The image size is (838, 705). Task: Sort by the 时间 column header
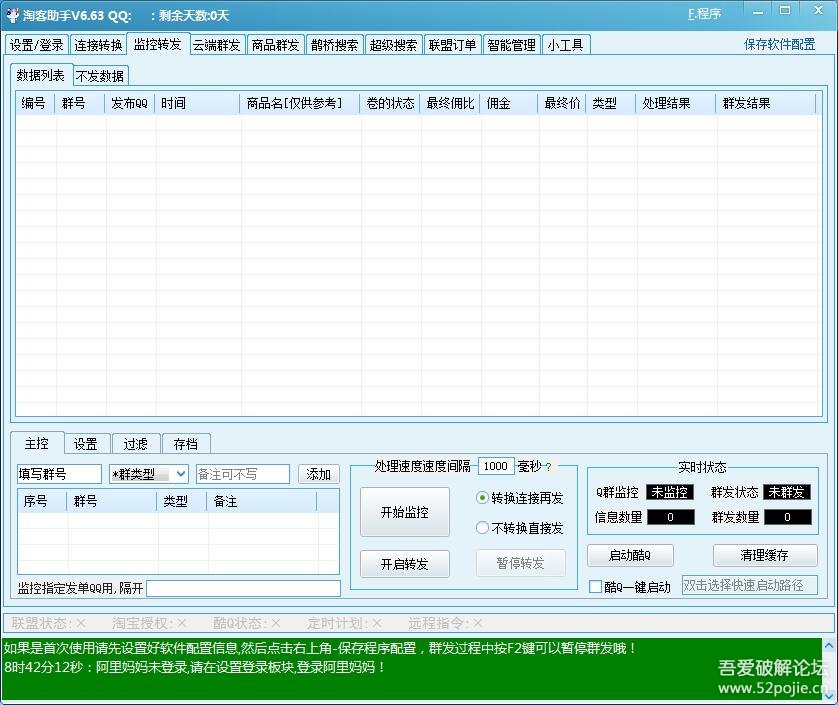point(197,103)
